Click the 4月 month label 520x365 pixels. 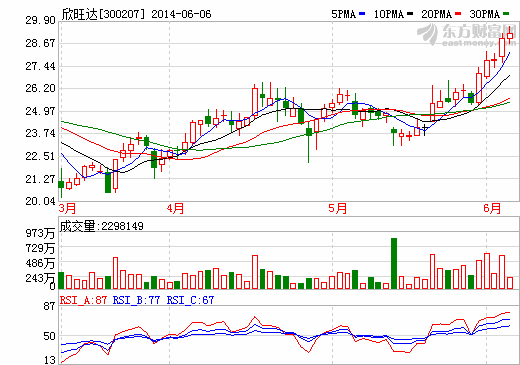tap(175, 208)
